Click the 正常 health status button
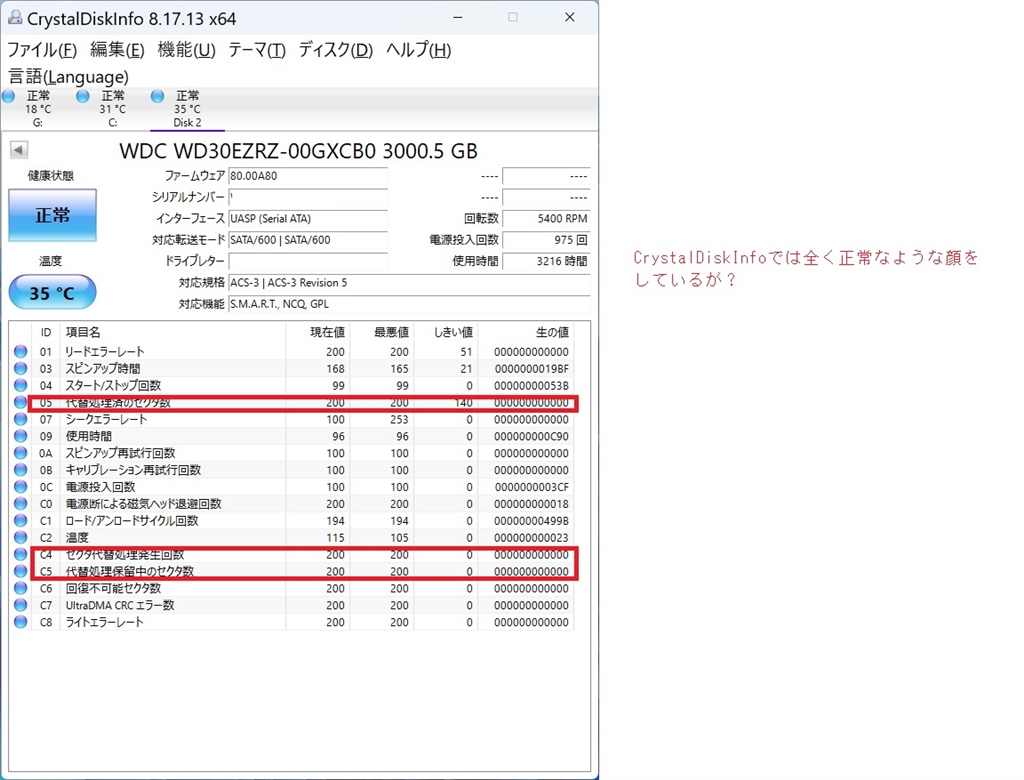The height and width of the screenshot is (780, 1024). click(52, 216)
